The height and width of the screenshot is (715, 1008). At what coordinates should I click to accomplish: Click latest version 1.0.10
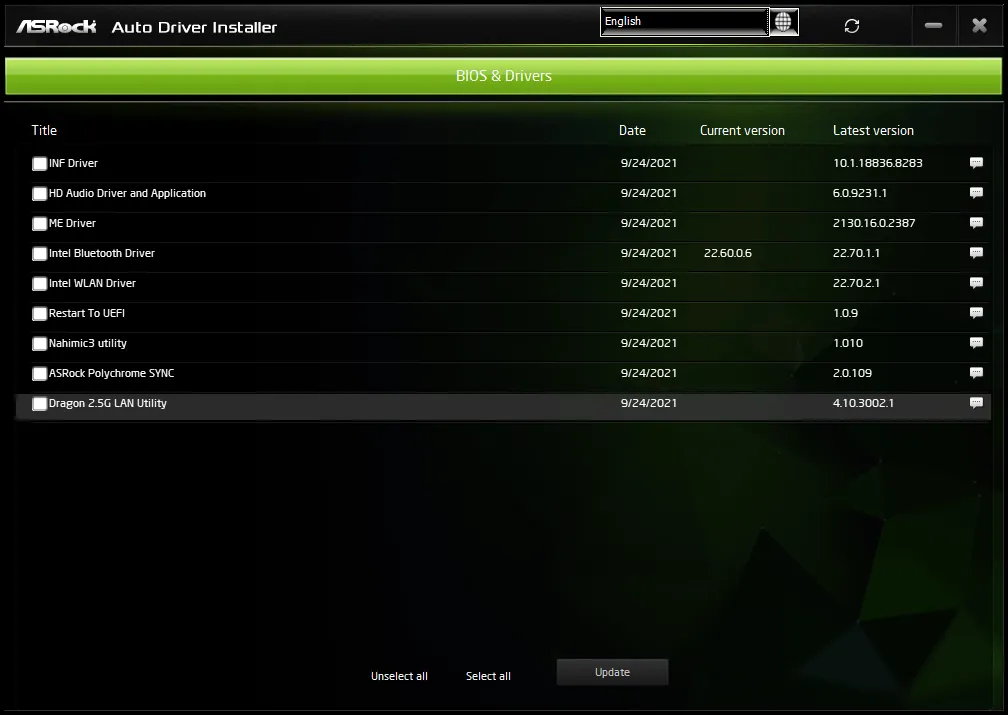848,343
